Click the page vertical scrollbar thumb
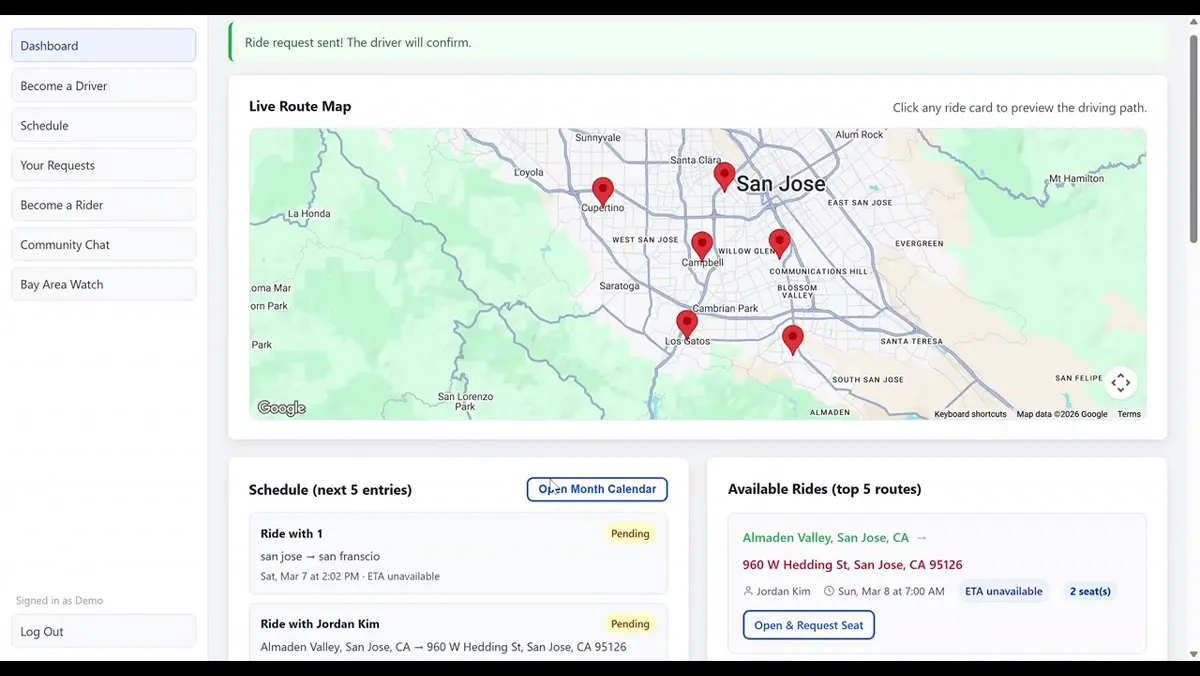Image resolution: width=1200 pixels, height=676 pixels. tap(1193, 138)
